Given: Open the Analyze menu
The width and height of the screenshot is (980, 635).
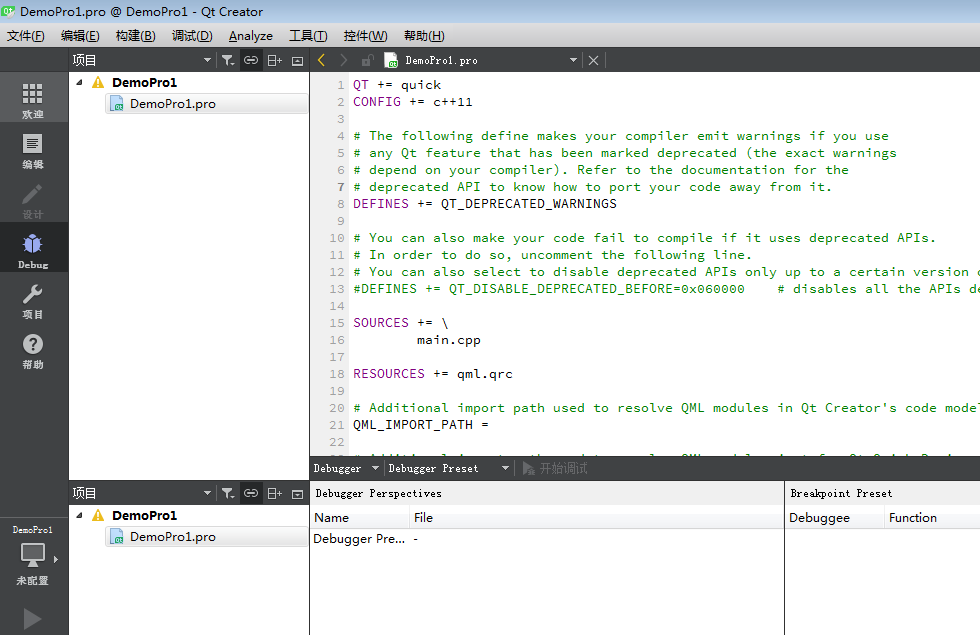Looking at the screenshot, I should point(250,36).
